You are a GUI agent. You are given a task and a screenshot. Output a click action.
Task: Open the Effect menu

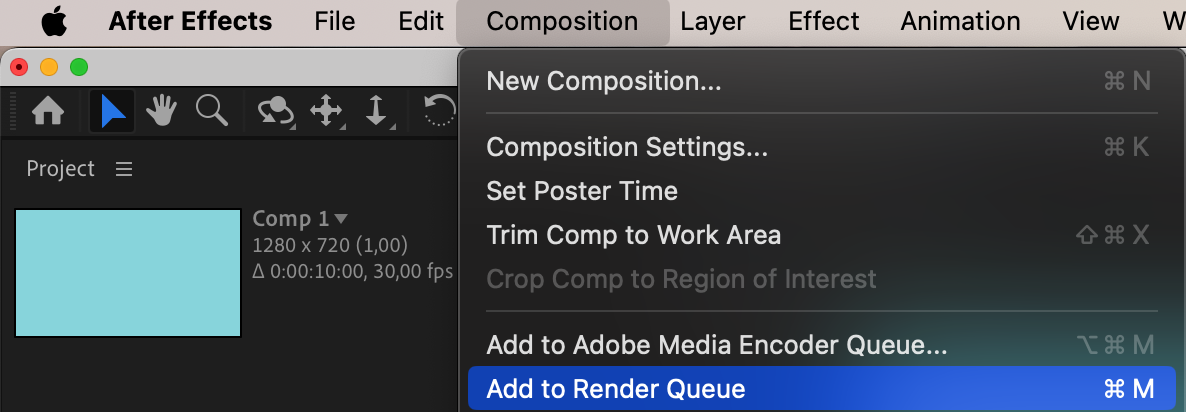point(823,21)
